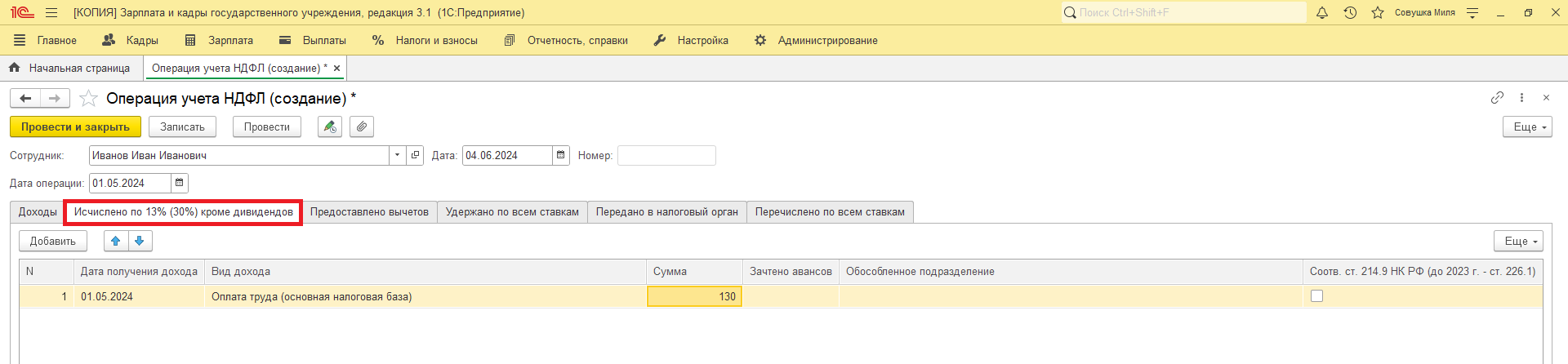Click Записать button
Screen dimensions: 1568x364
click(x=182, y=127)
